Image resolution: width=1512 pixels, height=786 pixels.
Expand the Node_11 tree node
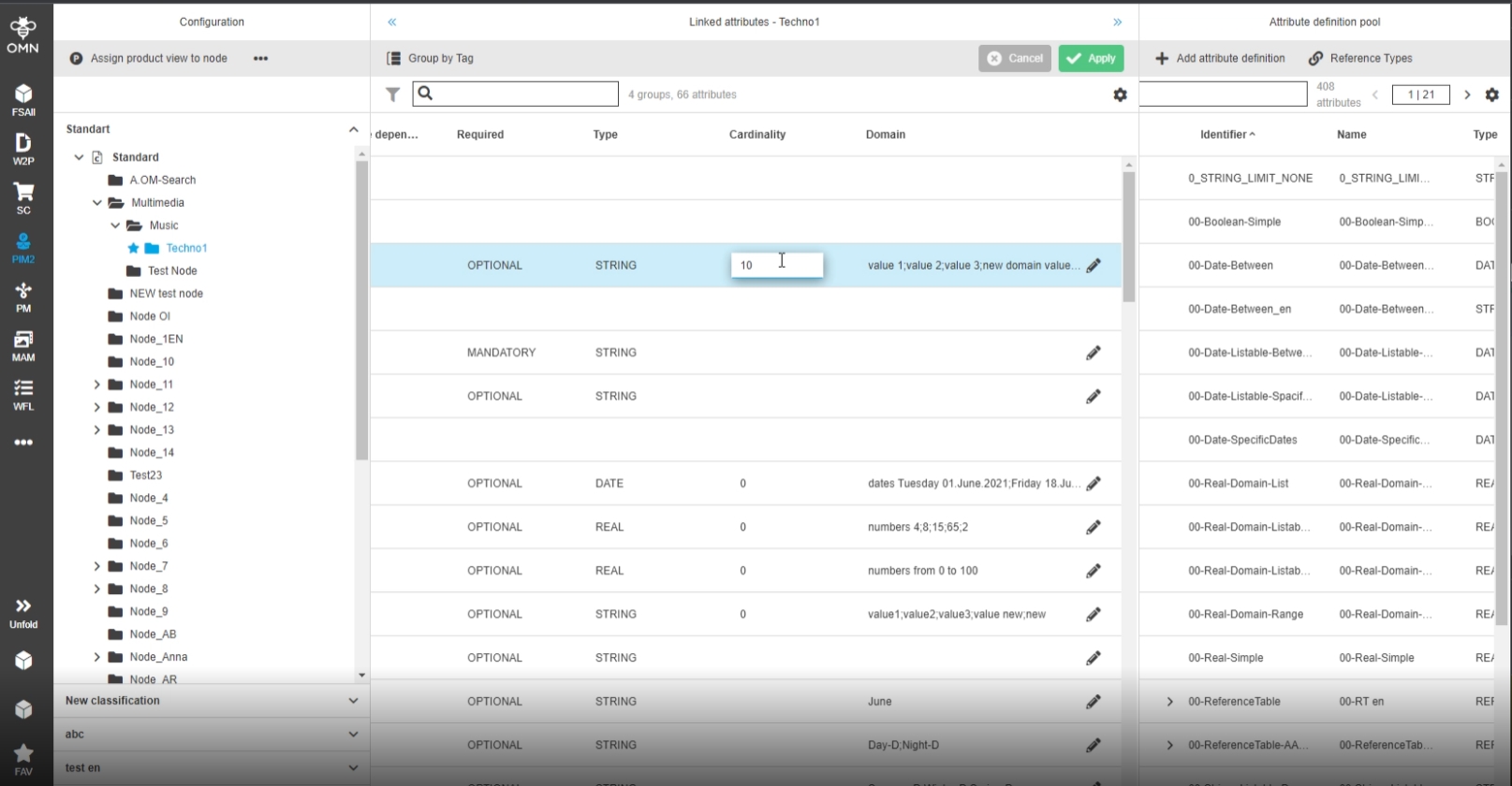pos(96,385)
